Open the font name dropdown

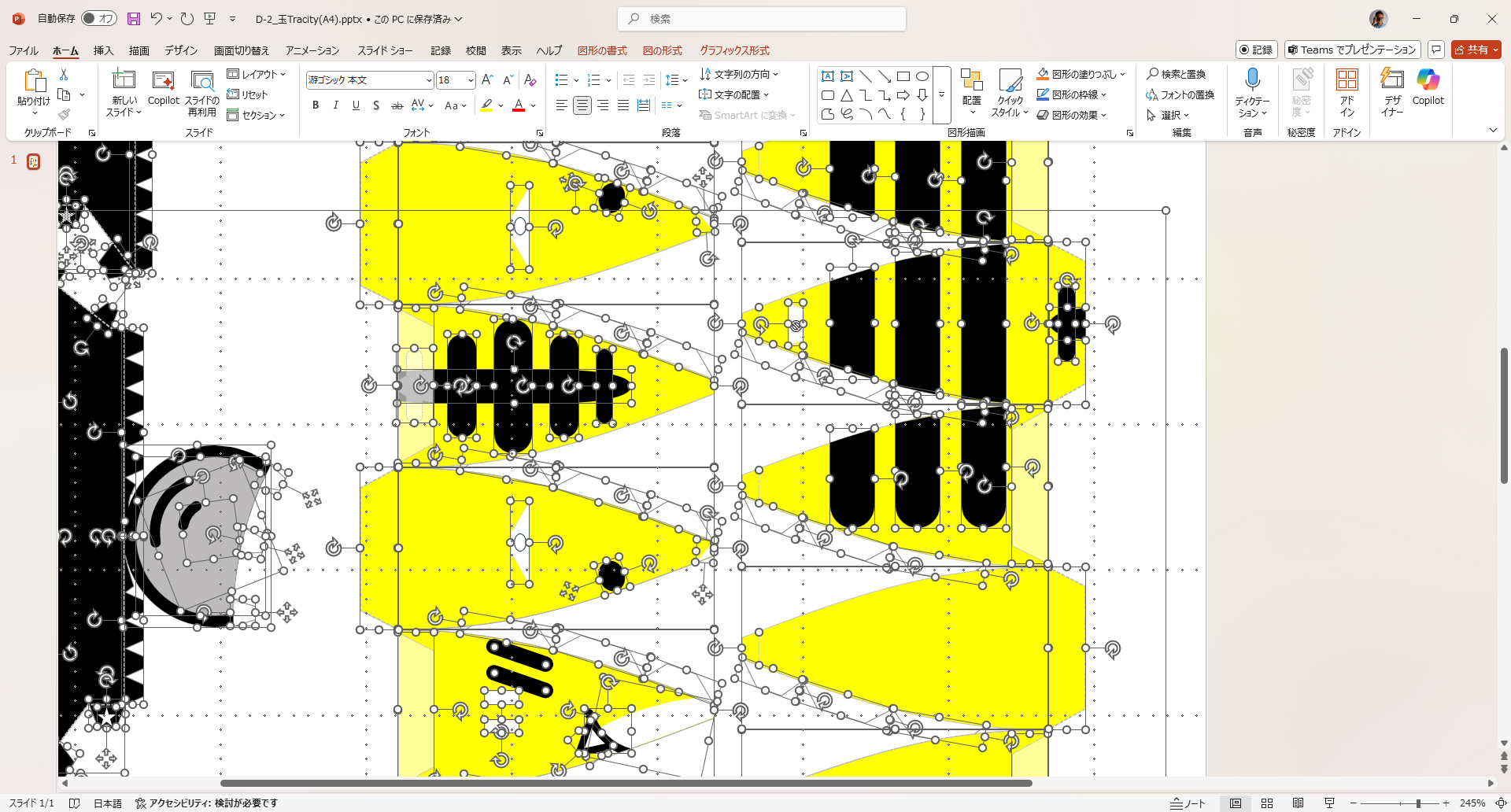point(429,80)
